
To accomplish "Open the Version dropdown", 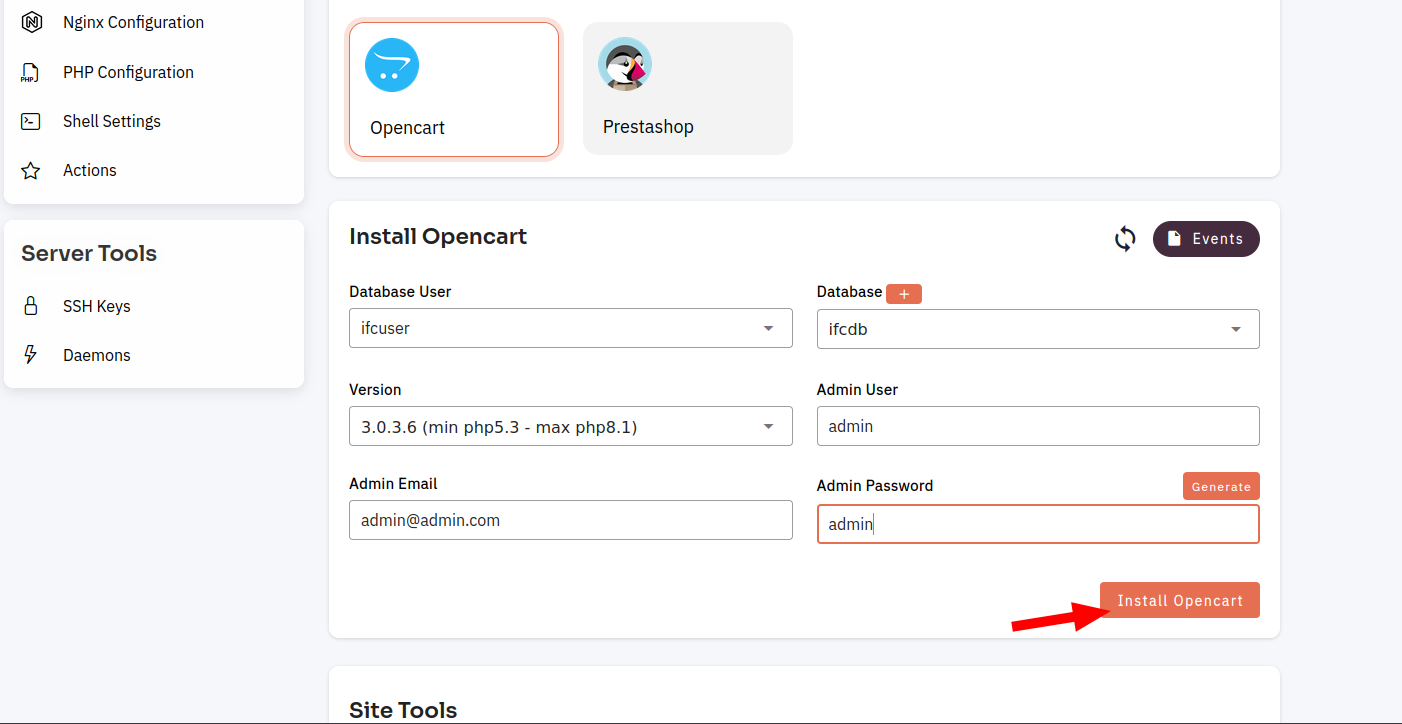I will tap(571, 426).
